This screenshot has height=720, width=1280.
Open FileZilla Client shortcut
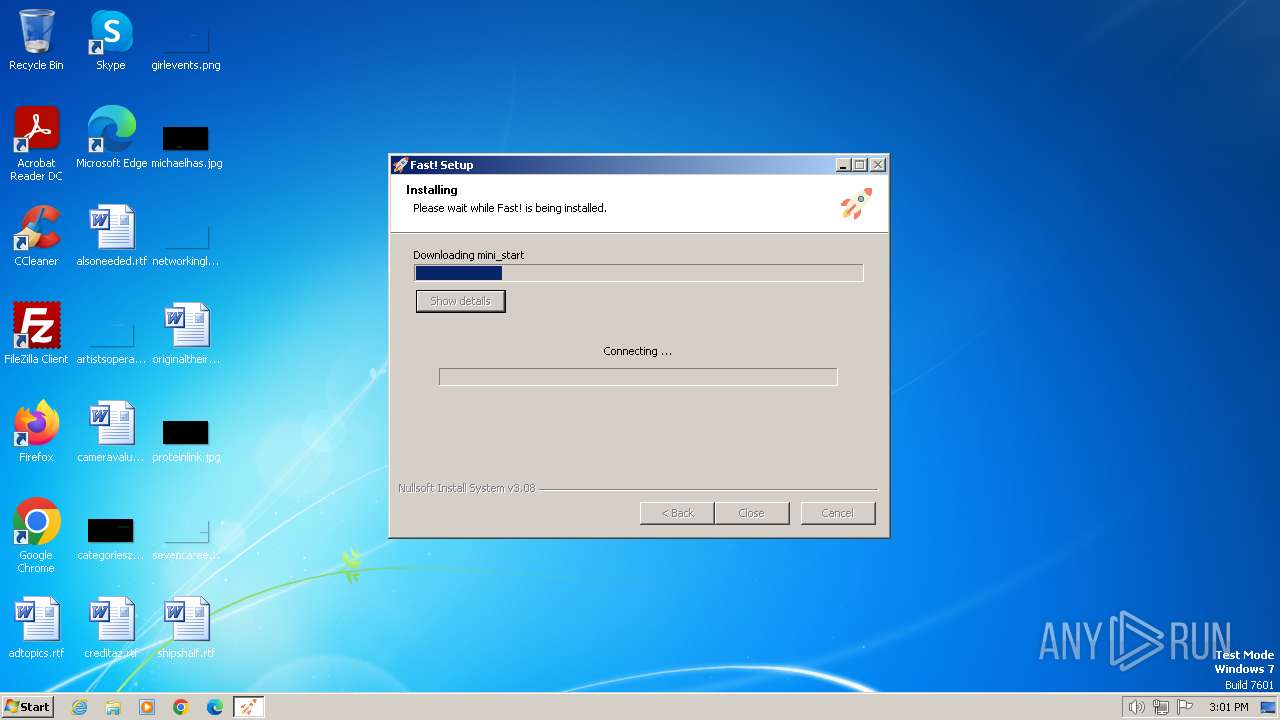pyautogui.click(x=36, y=334)
